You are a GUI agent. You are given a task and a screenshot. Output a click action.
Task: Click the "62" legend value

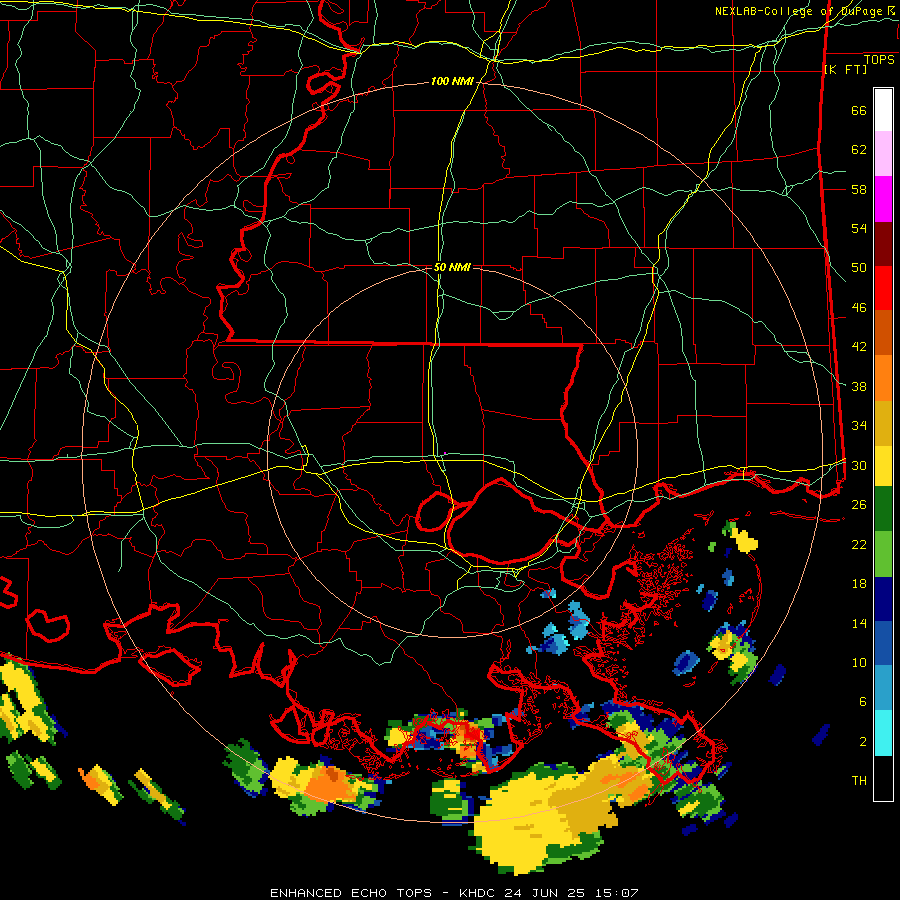pos(859,150)
